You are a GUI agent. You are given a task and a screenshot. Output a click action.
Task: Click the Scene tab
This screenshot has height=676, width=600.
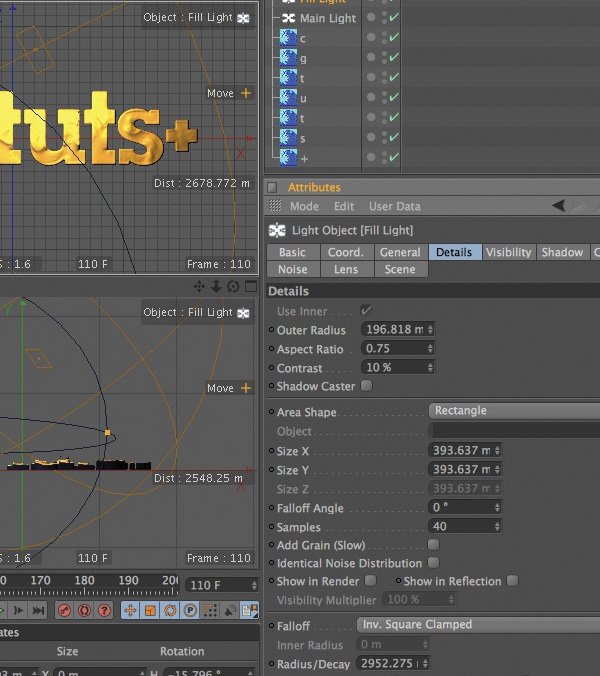(x=400, y=269)
